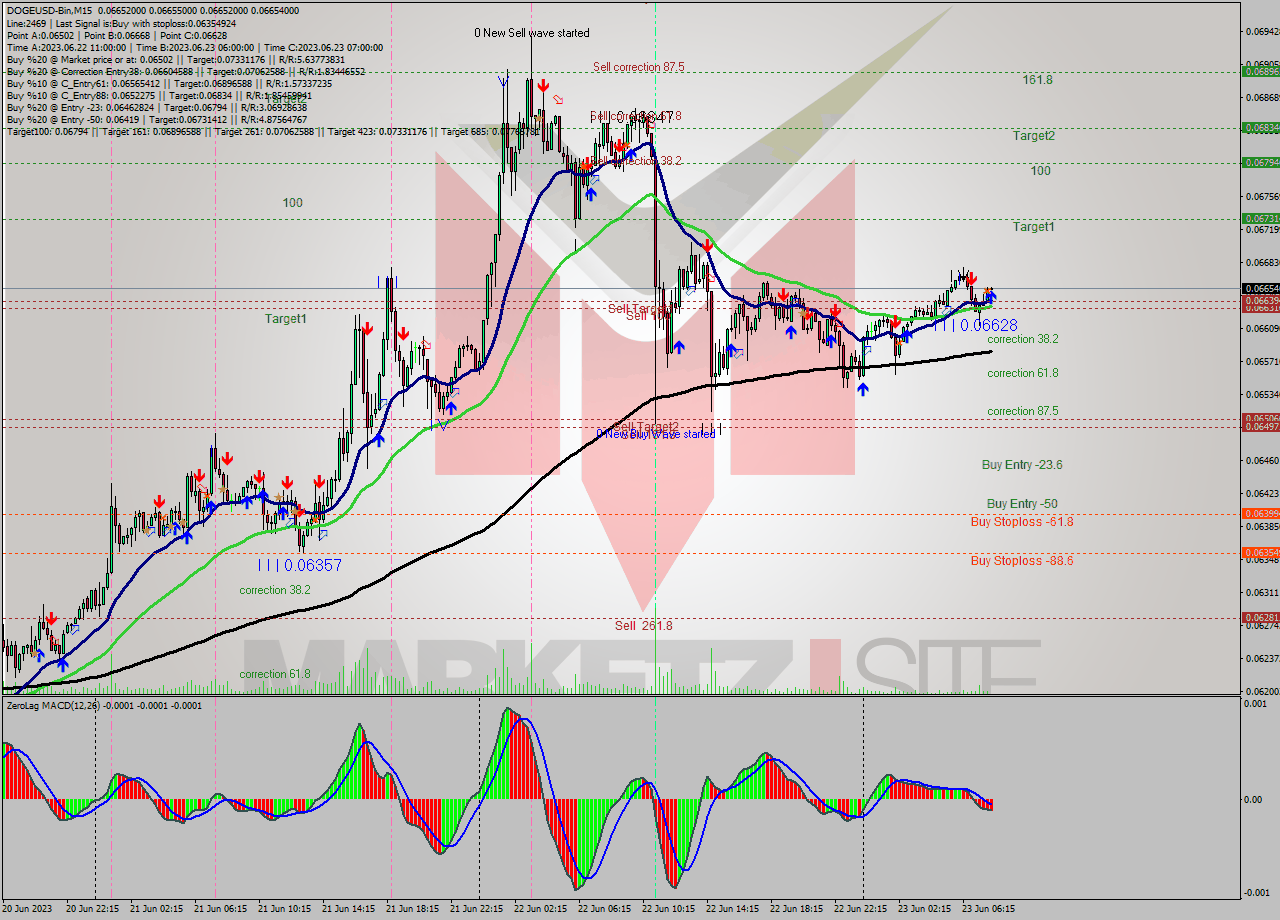Select the '22 Jun 06:15' time label
Screen dimensions: 1280x920
pos(605,909)
